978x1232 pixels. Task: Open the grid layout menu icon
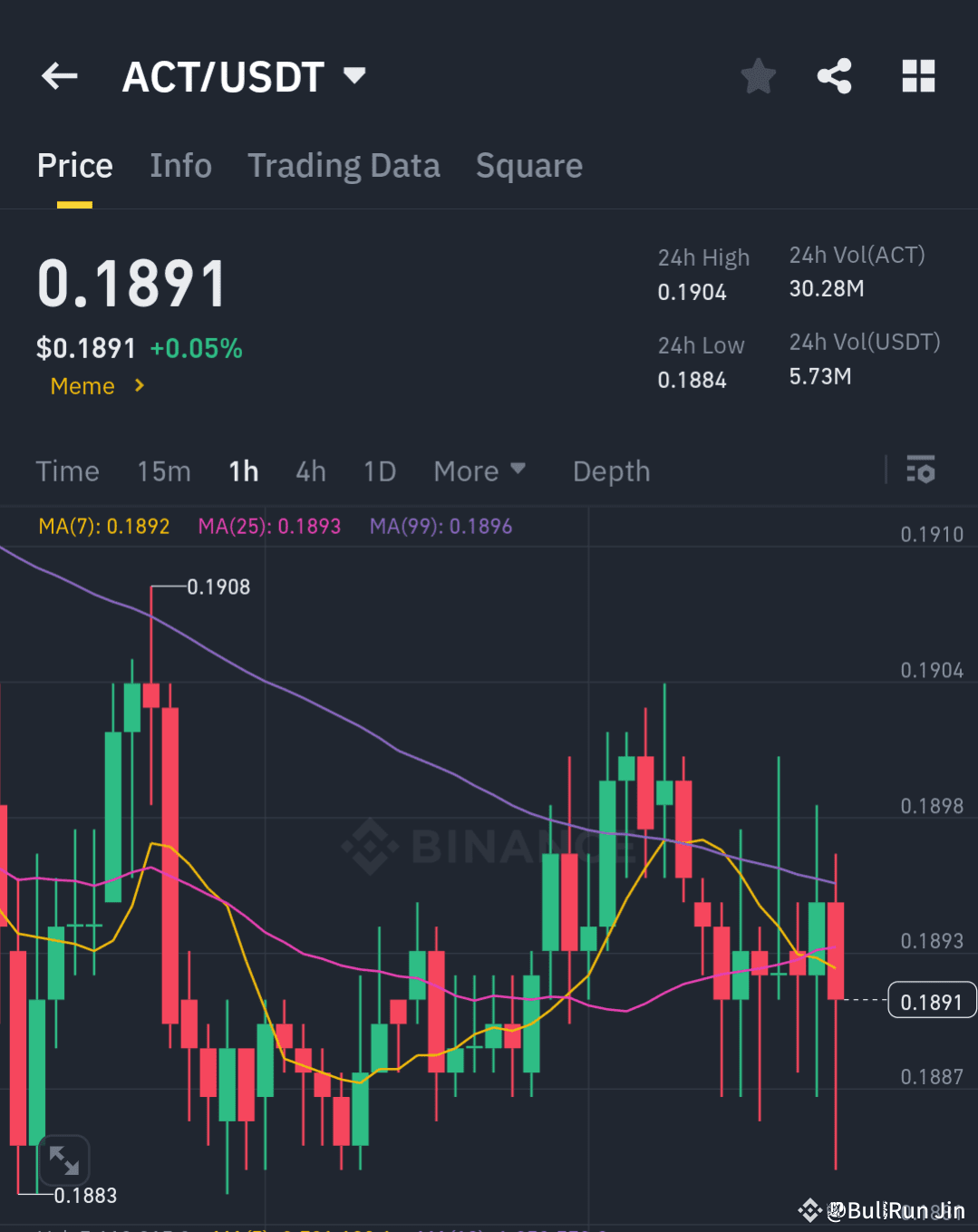(x=918, y=76)
